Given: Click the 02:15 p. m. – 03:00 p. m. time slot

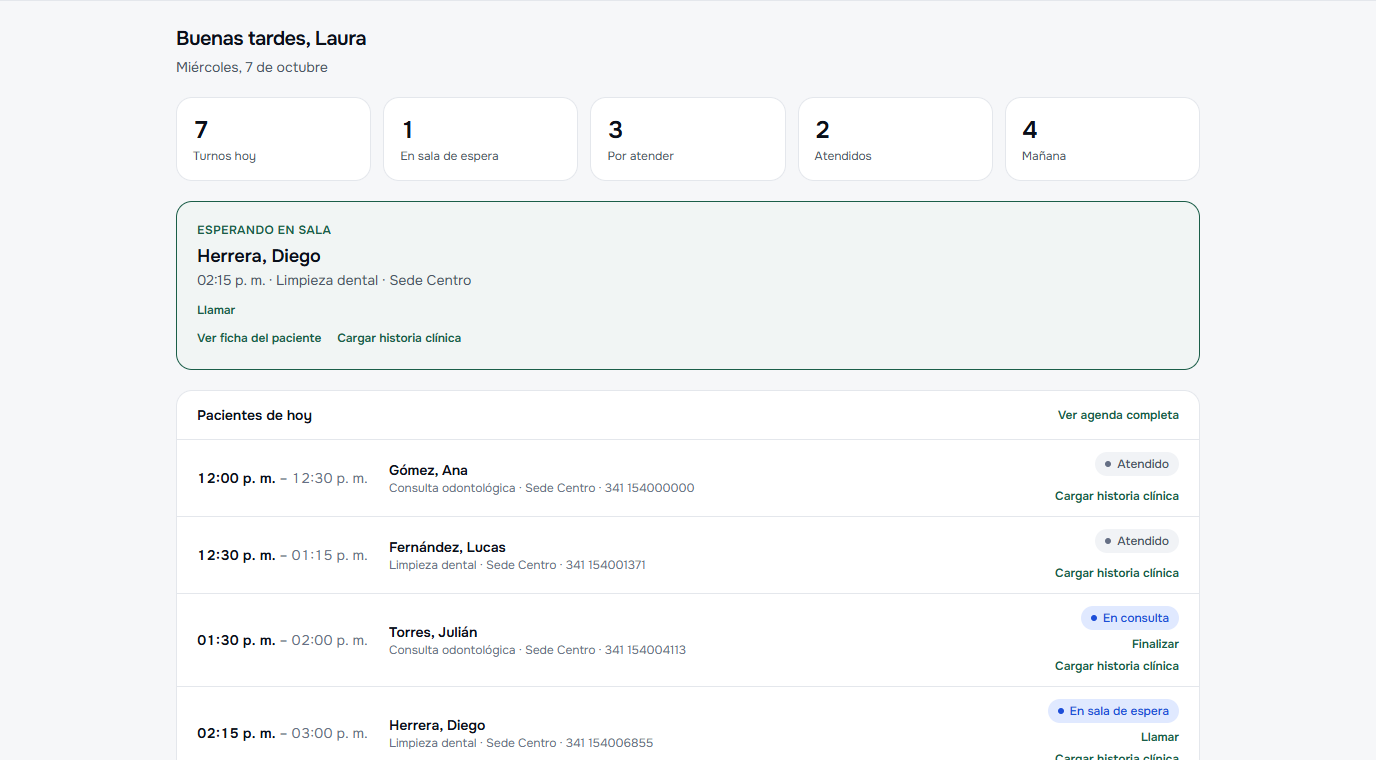Looking at the screenshot, I should coord(282,733).
